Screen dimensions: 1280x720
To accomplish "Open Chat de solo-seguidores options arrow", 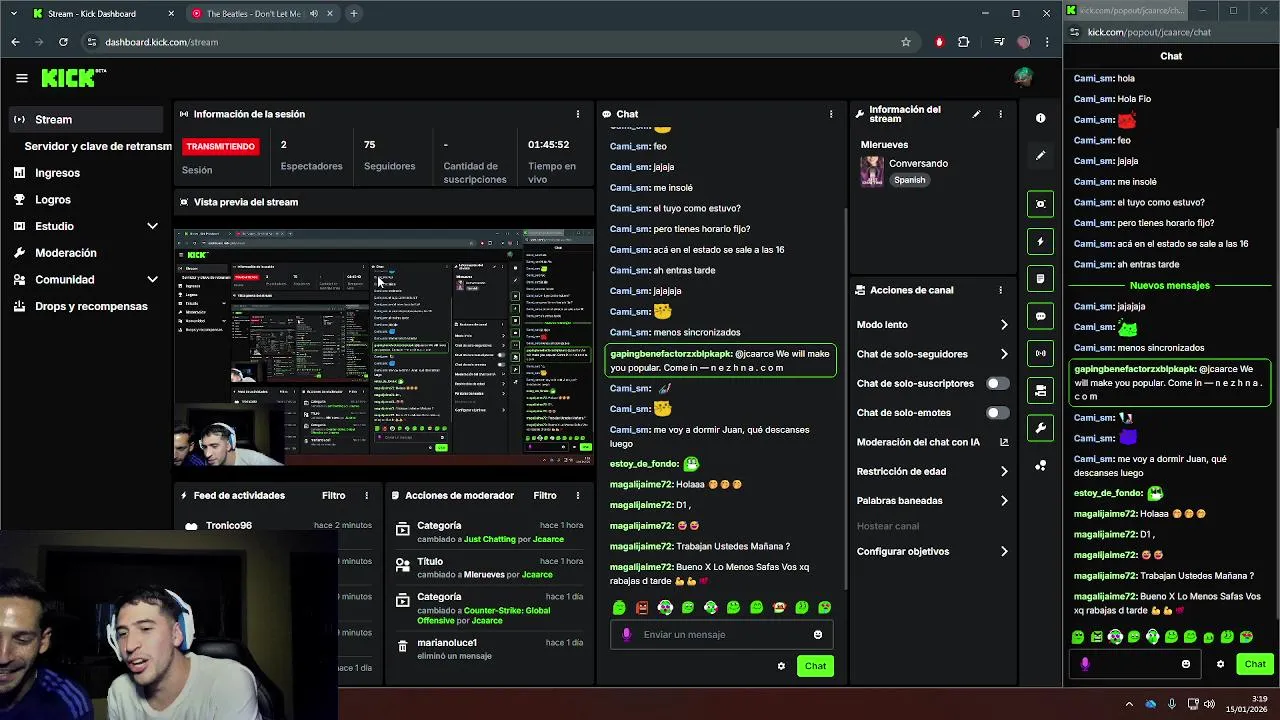I will [x=1004, y=354].
